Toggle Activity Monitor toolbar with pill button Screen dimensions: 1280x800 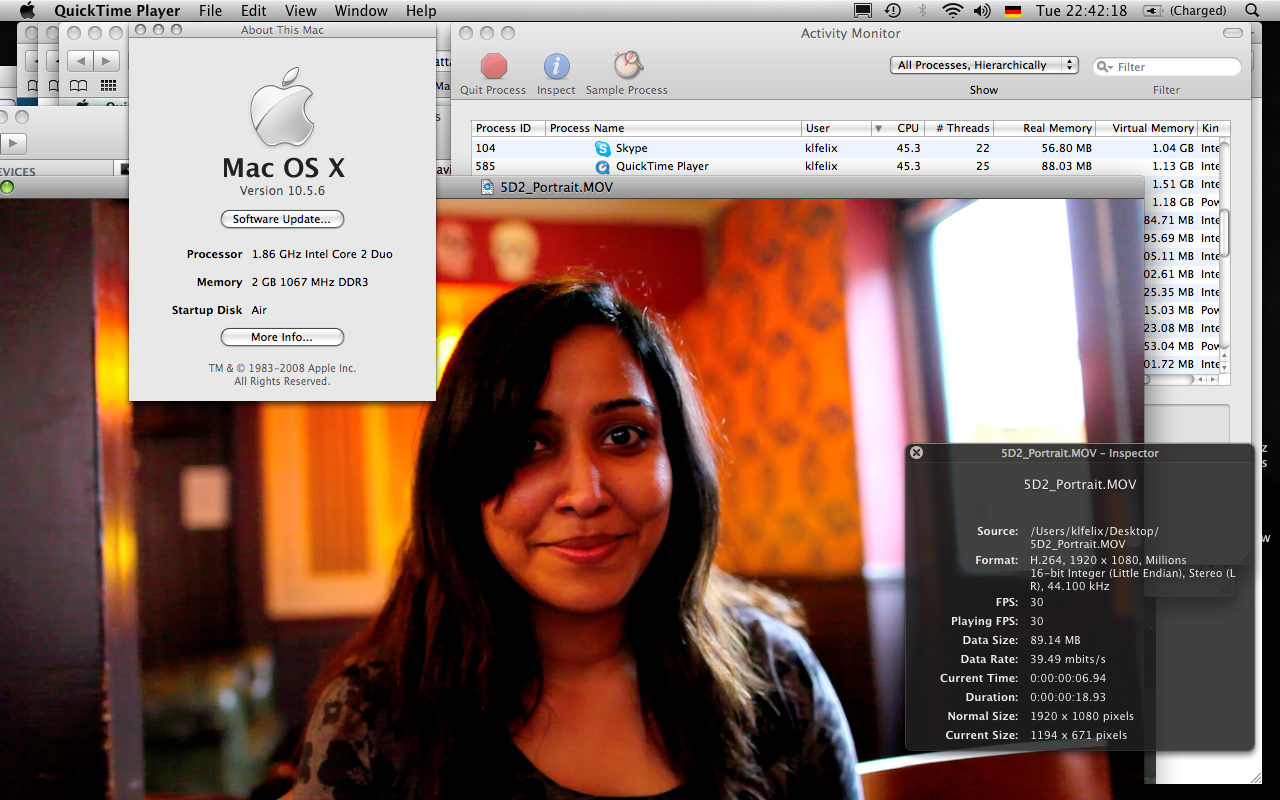[1234, 34]
